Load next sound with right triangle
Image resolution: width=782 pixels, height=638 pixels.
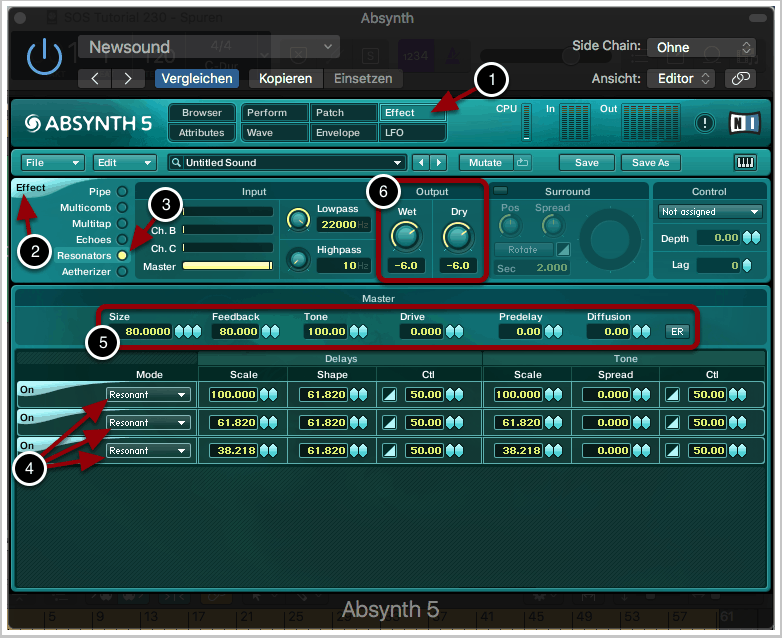[x=438, y=162]
